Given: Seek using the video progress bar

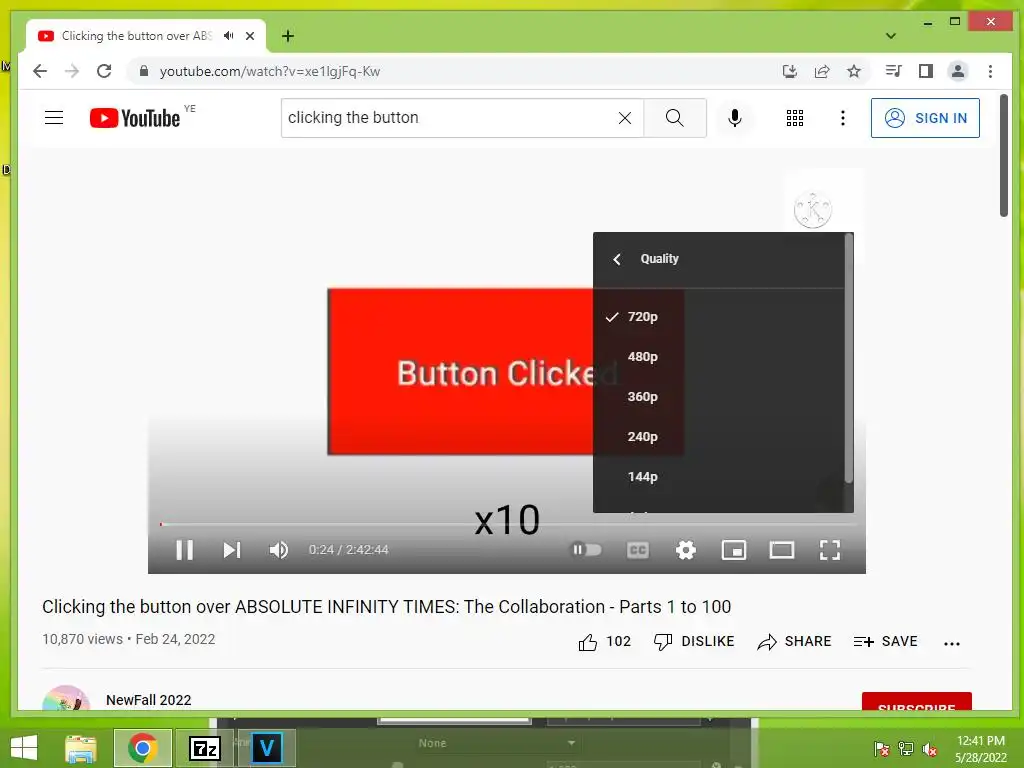Looking at the screenshot, I should click(x=507, y=524).
